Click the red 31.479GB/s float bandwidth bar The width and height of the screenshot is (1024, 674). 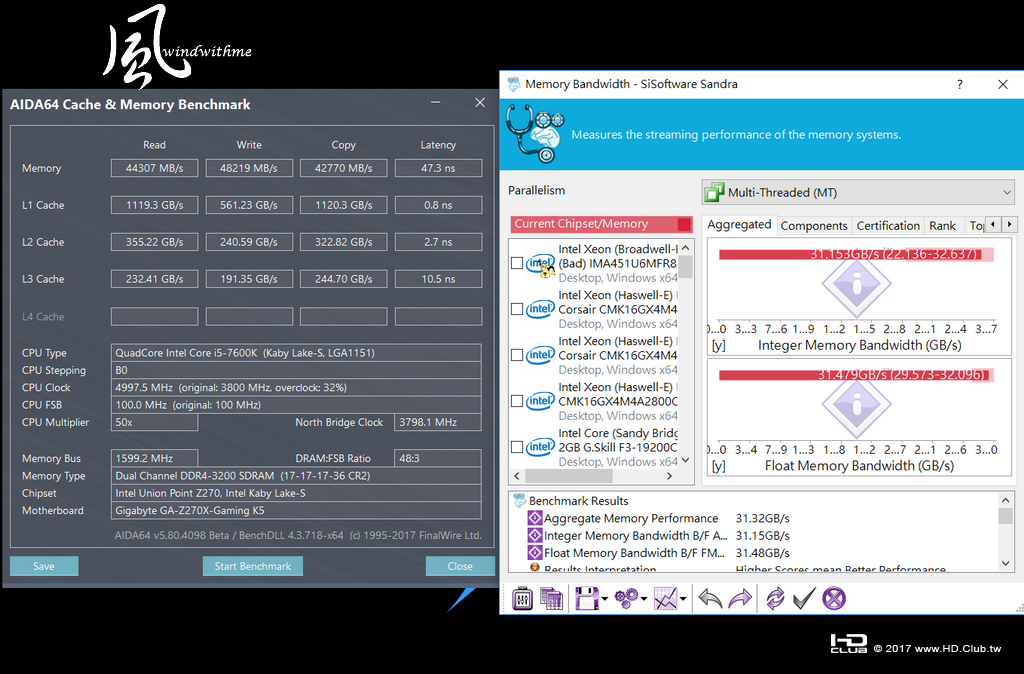coord(856,375)
